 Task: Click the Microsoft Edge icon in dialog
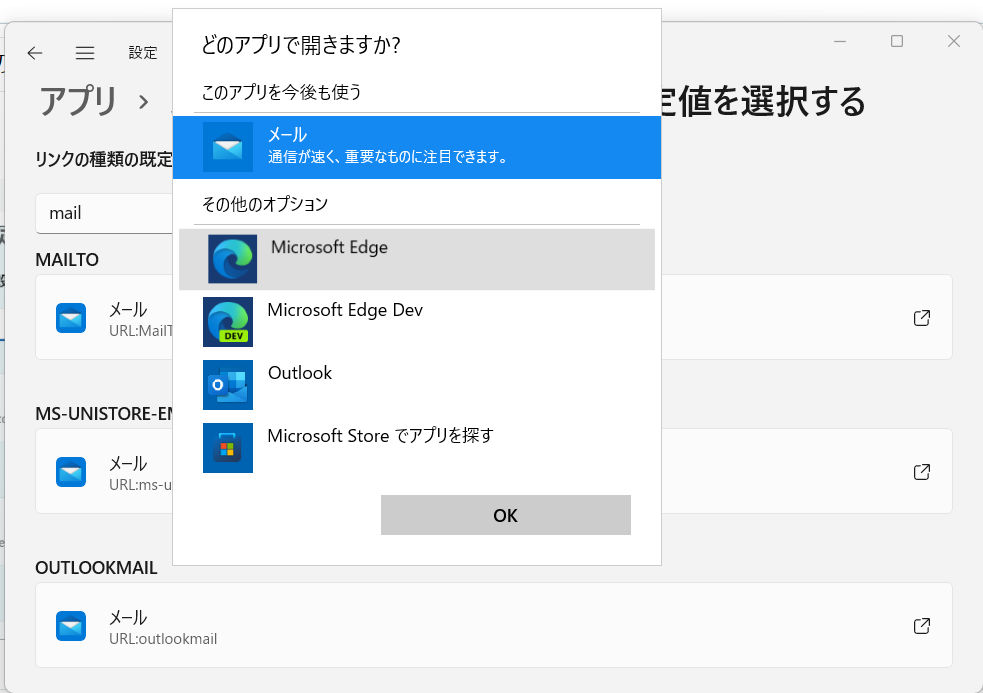coord(233,259)
